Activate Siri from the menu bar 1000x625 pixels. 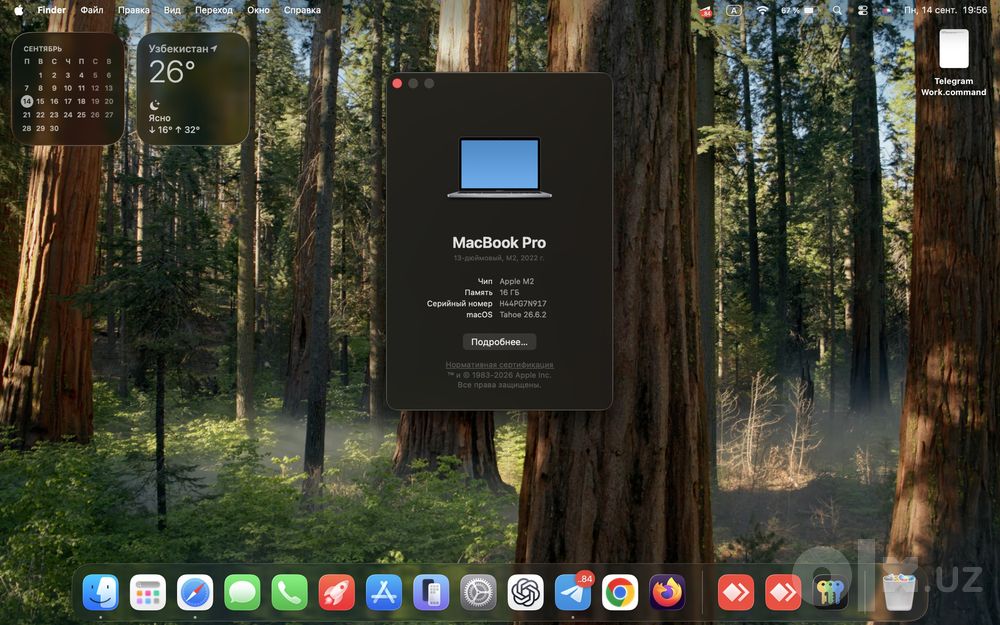click(887, 10)
